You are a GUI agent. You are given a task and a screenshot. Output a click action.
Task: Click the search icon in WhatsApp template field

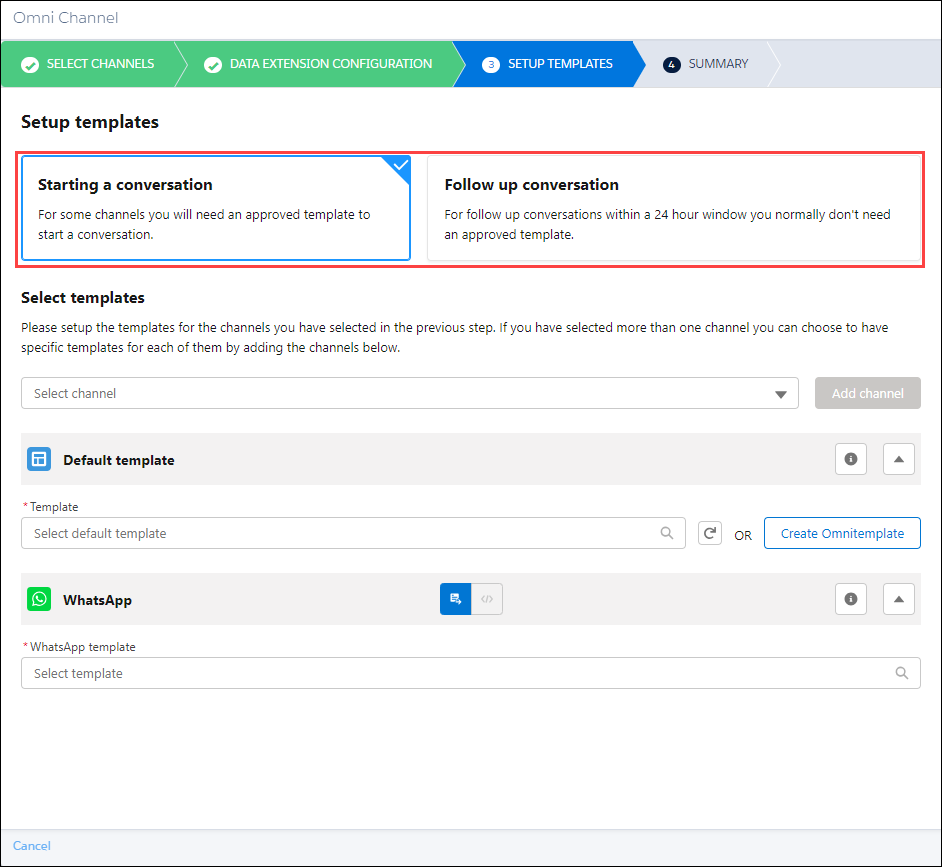tap(903, 673)
